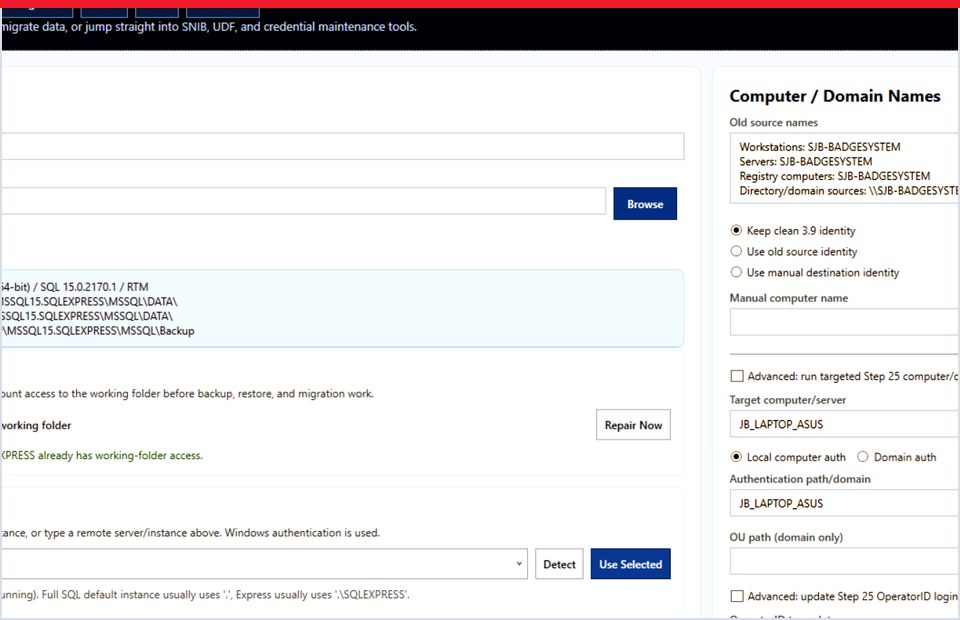Focus the Authentication path/domain field

(x=844, y=503)
